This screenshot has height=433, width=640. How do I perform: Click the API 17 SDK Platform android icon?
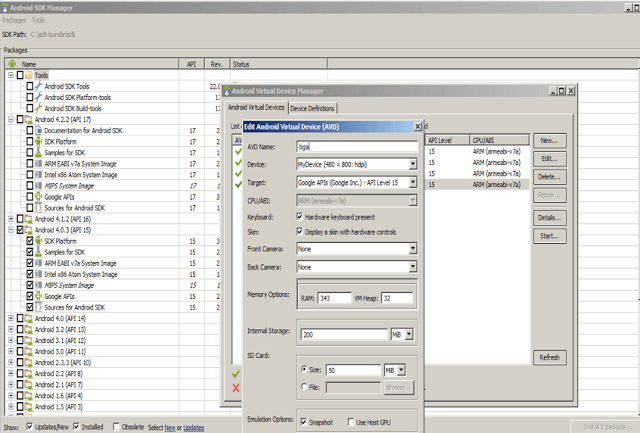(x=38, y=141)
